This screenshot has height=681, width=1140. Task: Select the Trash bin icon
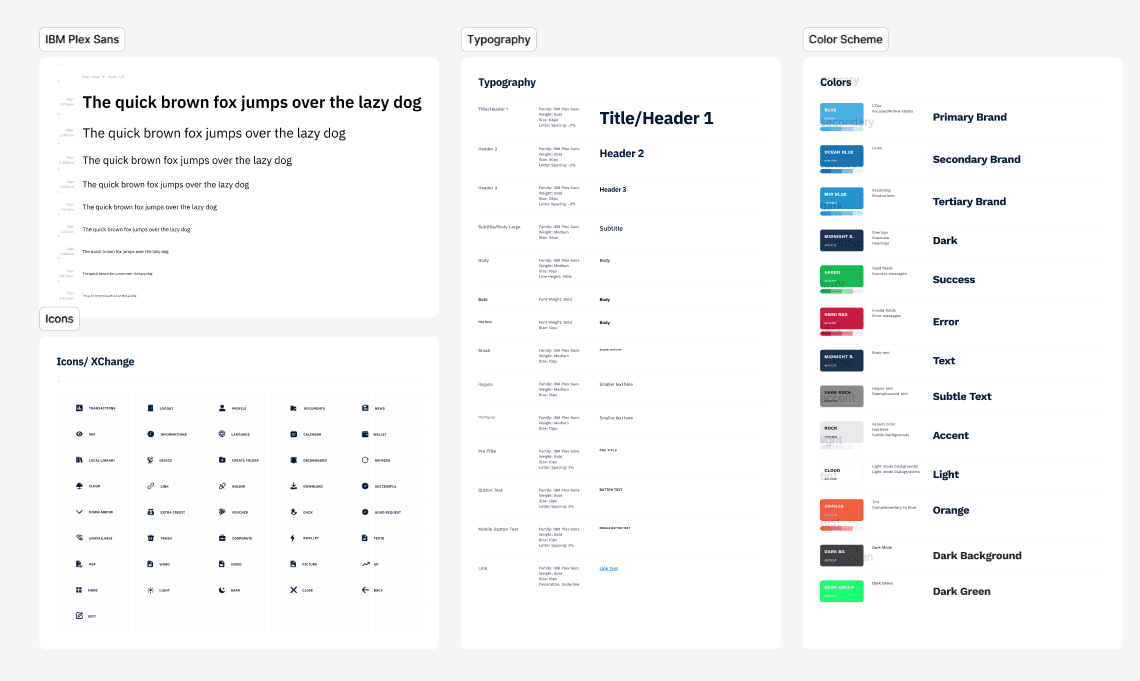click(x=150, y=538)
